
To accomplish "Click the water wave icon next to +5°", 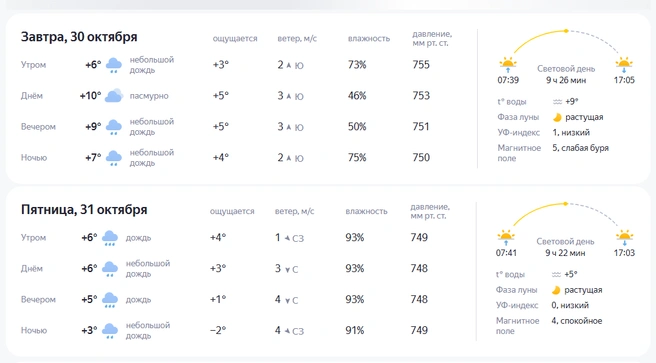I will point(556,274).
